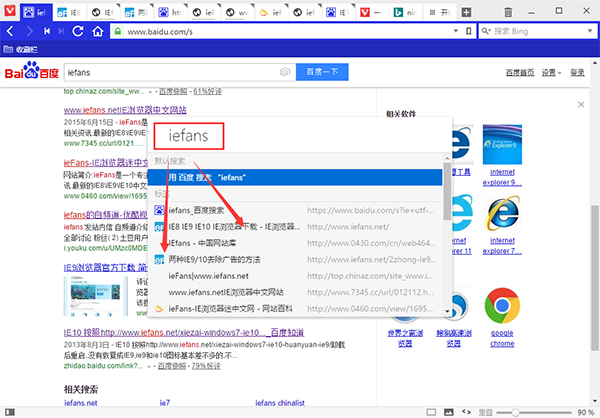This screenshot has height=418, width=600.
Task: Open the closed tabs trash can
Action: [x=508, y=12]
